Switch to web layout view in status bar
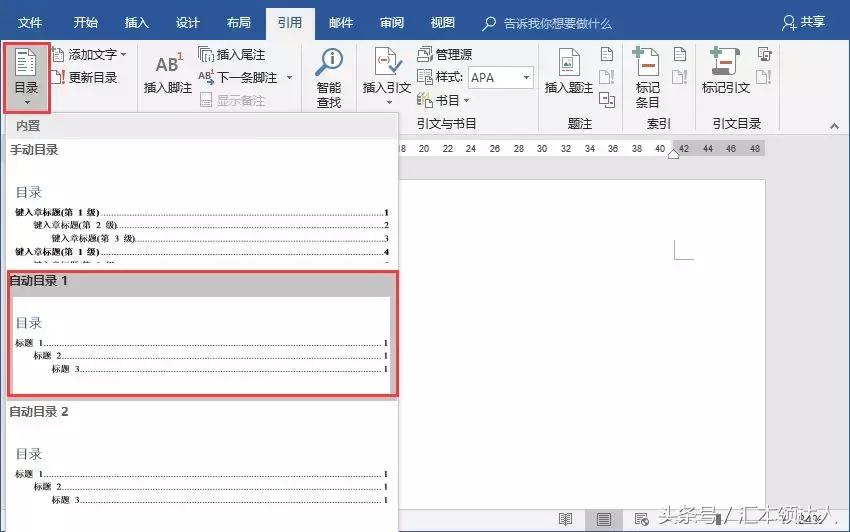Image resolution: width=850 pixels, height=532 pixels. point(642,520)
